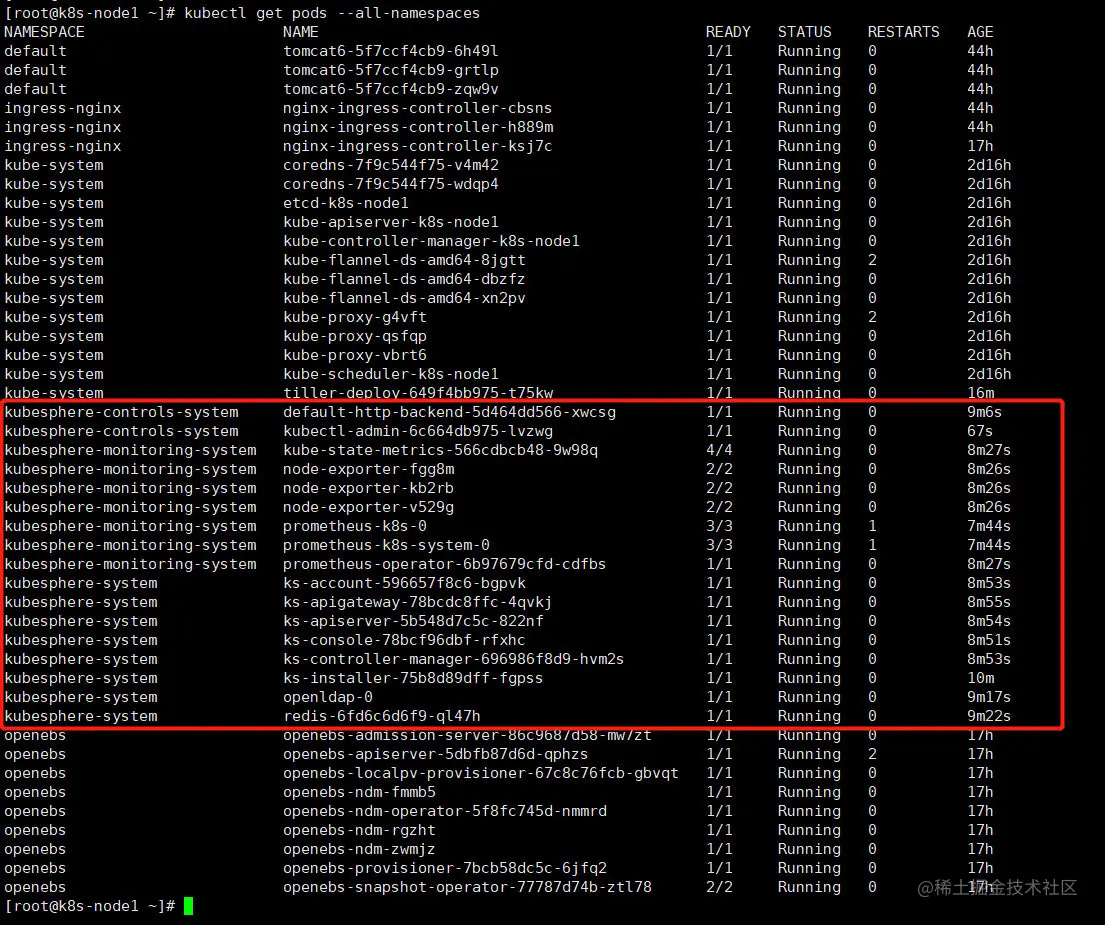Click kube-proxy-vbrt6 pod name
This screenshot has width=1105, height=925.
pos(354,356)
